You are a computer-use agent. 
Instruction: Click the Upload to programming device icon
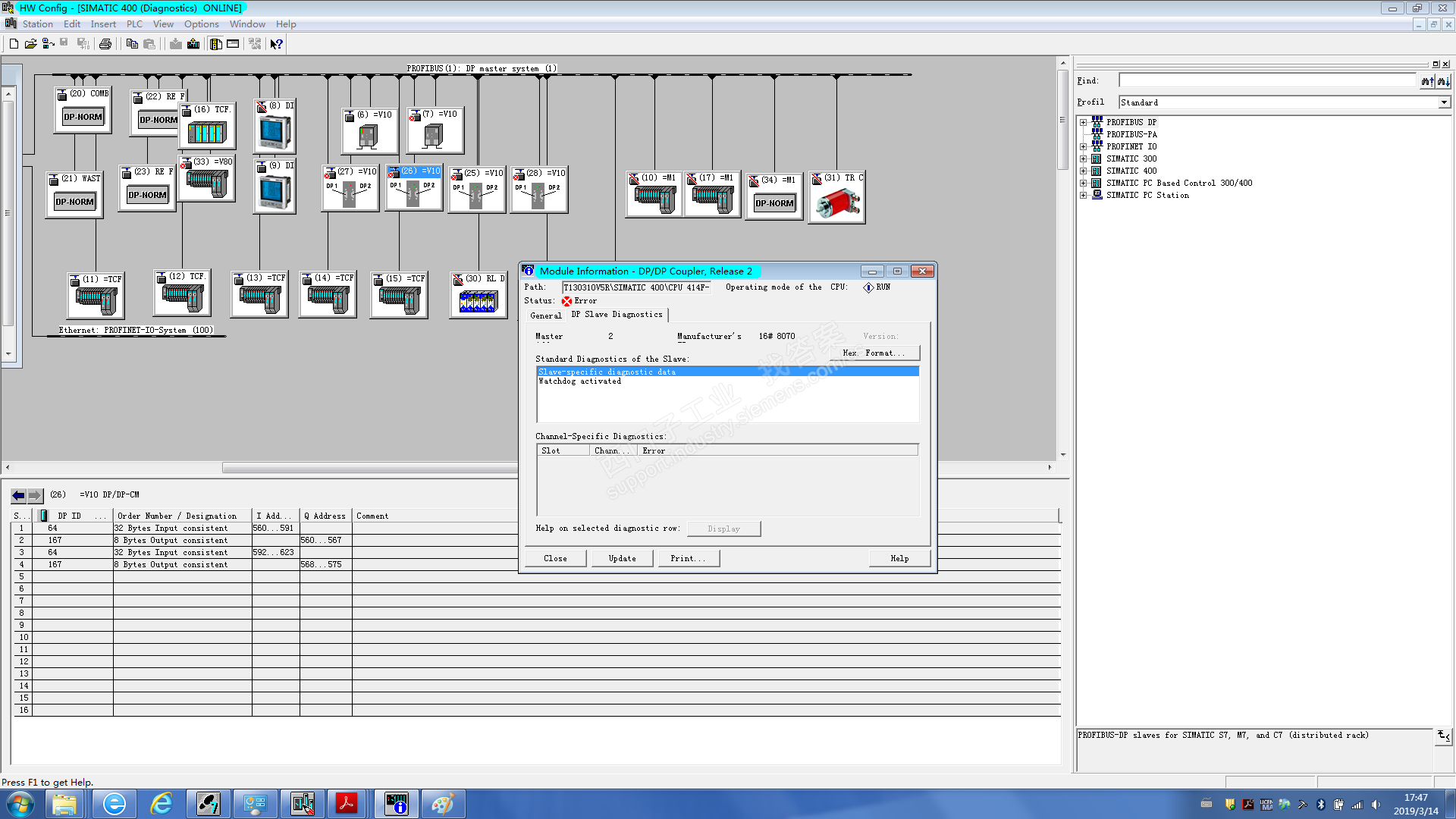coord(193,44)
